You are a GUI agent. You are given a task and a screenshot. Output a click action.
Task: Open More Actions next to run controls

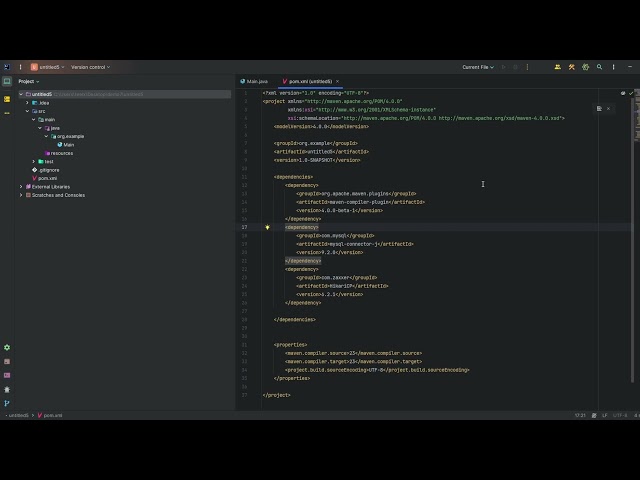[x=527, y=67]
